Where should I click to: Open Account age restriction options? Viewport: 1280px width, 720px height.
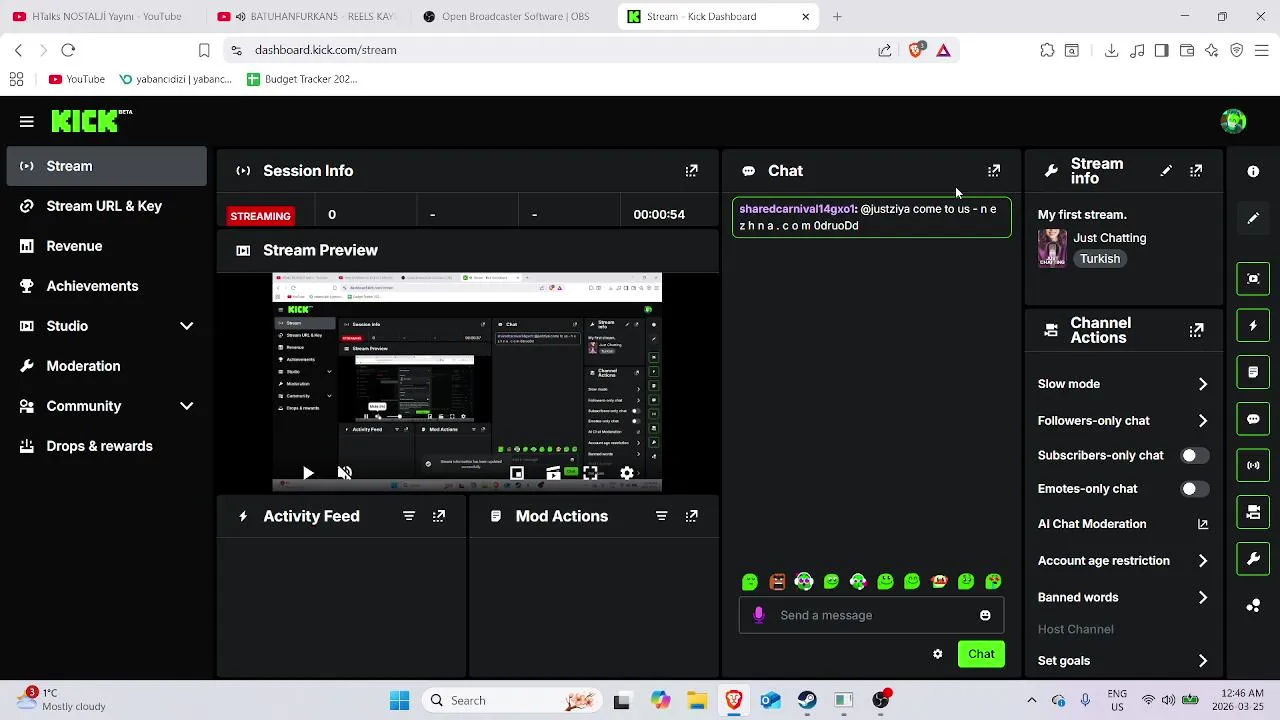pos(1123,561)
